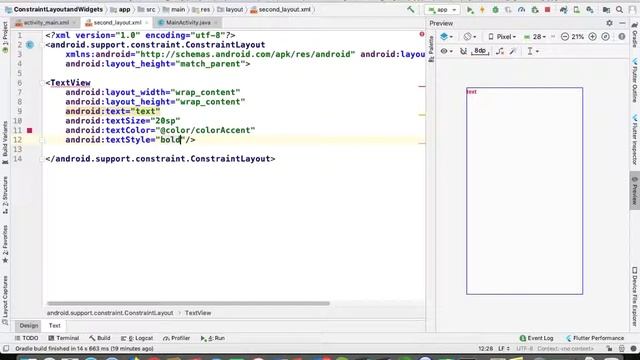The height and width of the screenshot is (360, 640).
Task: Click TextView in the XML breadcrumb
Action: pyautogui.click(x=198, y=313)
